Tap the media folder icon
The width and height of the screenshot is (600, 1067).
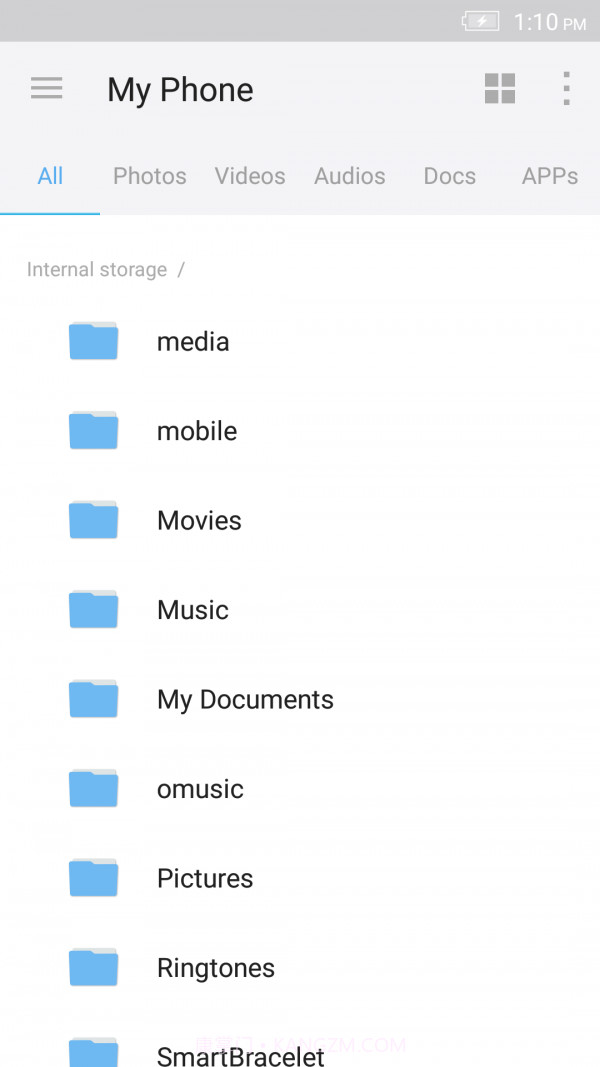pos(93,341)
